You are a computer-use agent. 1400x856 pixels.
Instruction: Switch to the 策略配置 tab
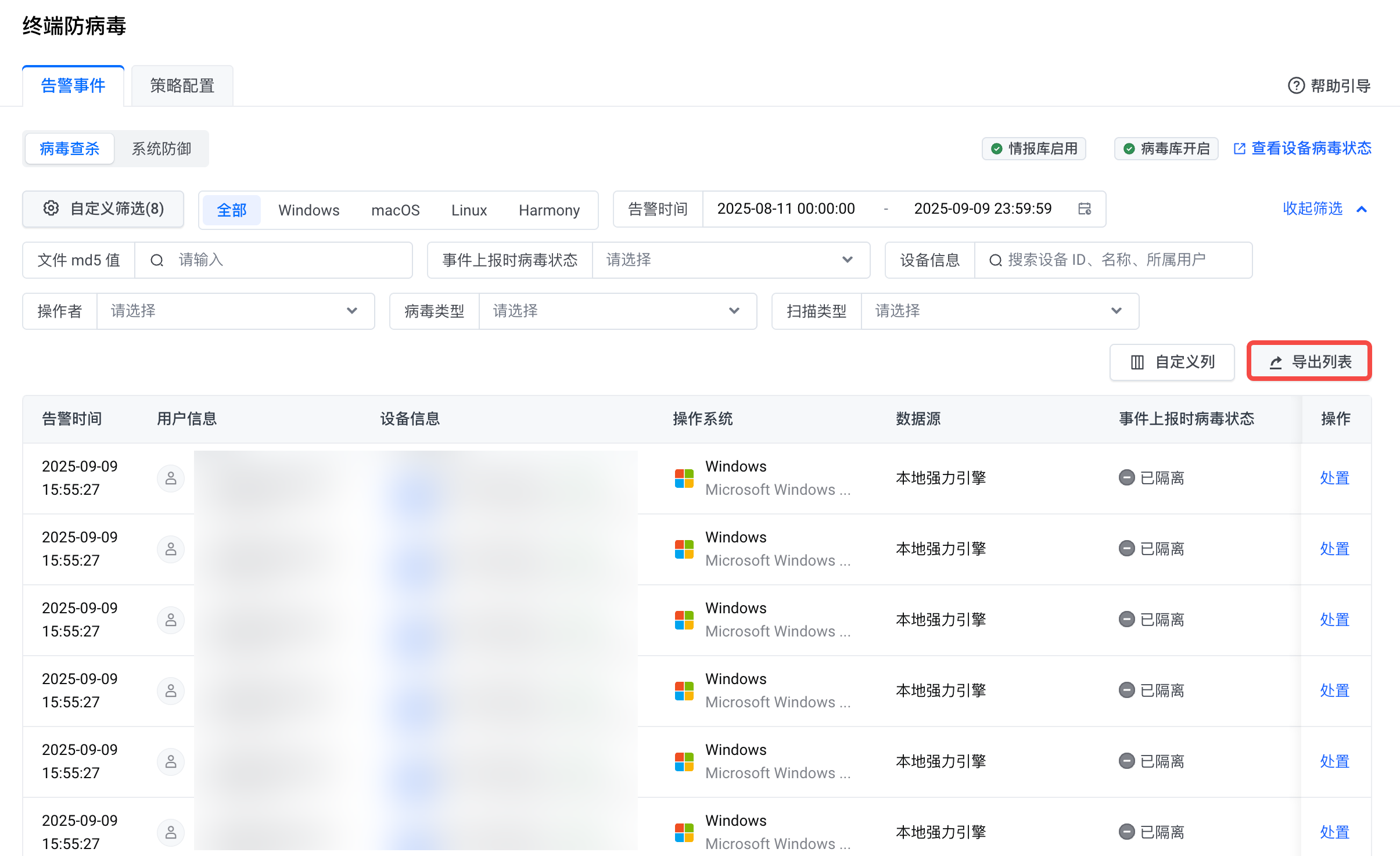coord(182,86)
